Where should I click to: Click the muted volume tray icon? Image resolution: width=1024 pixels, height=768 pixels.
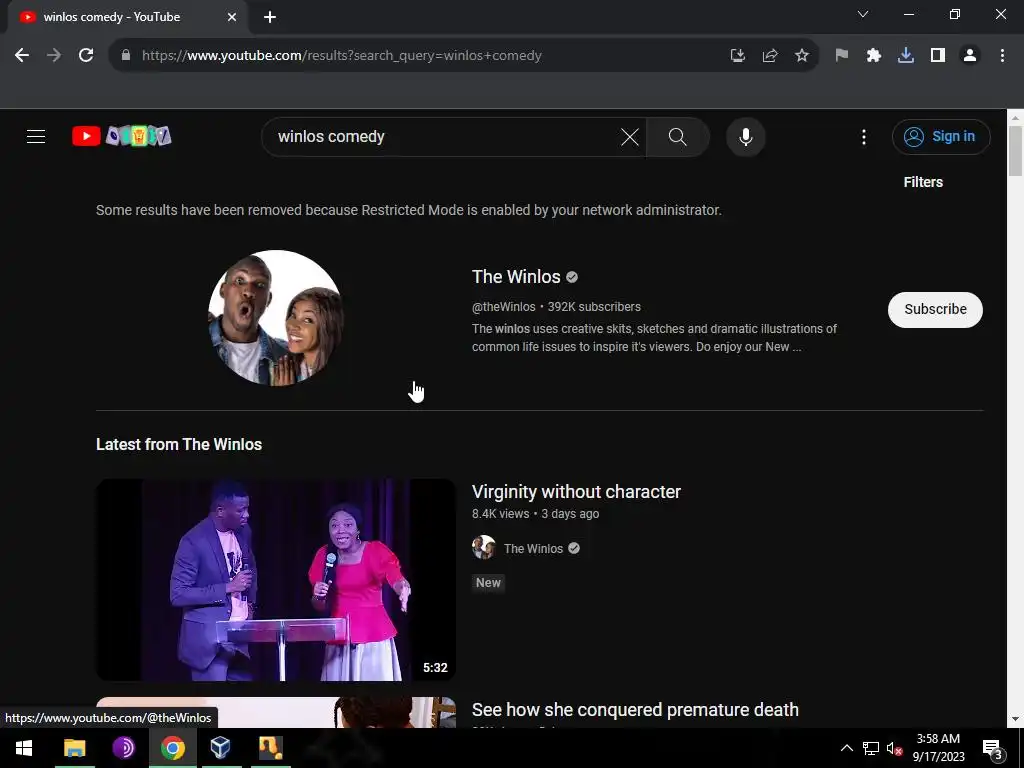pos(894,748)
